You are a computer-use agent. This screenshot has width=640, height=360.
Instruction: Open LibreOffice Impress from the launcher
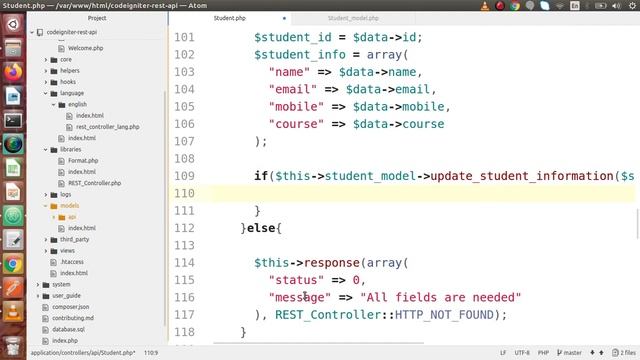[13, 192]
